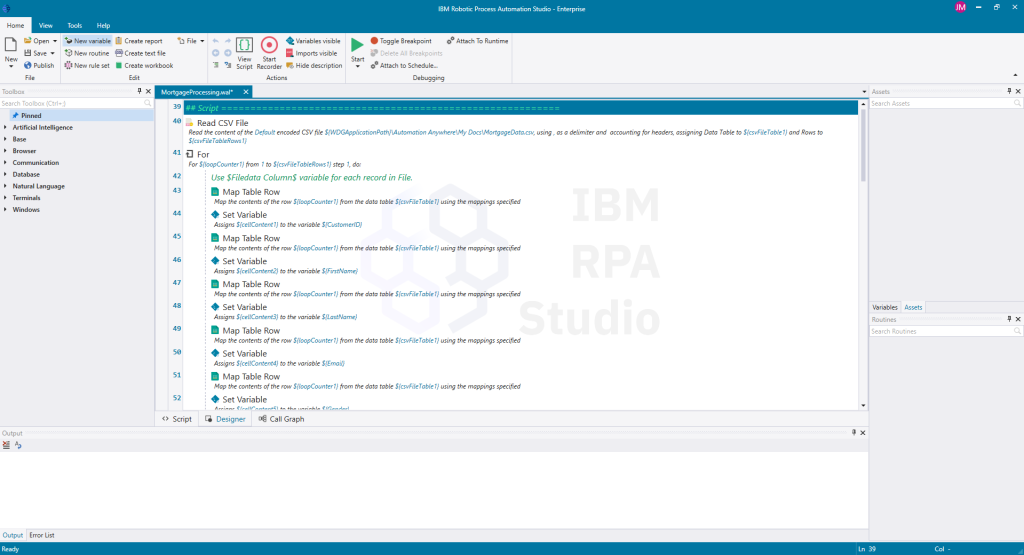Pin the Output panel
The width and height of the screenshot is (1024, 555).
point(854,432)
